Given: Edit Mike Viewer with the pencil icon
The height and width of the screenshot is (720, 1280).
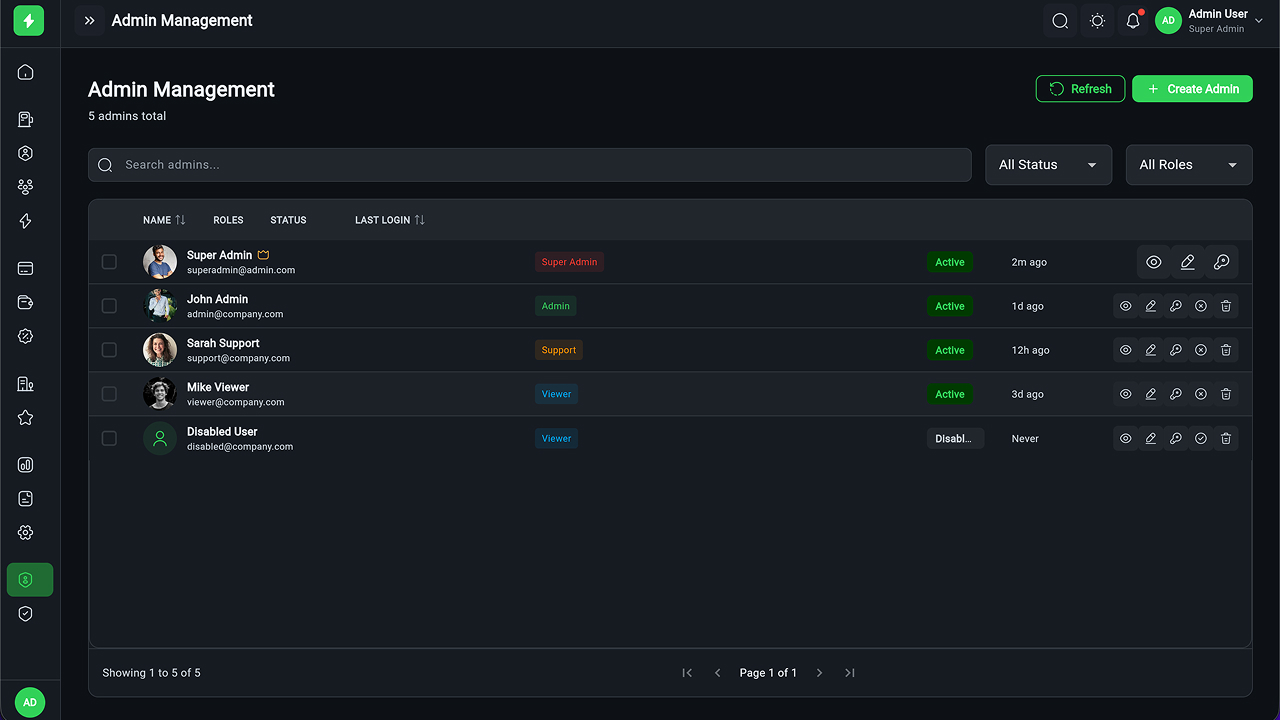Looking at the screenshot, I should click(x=1151, y=394).
